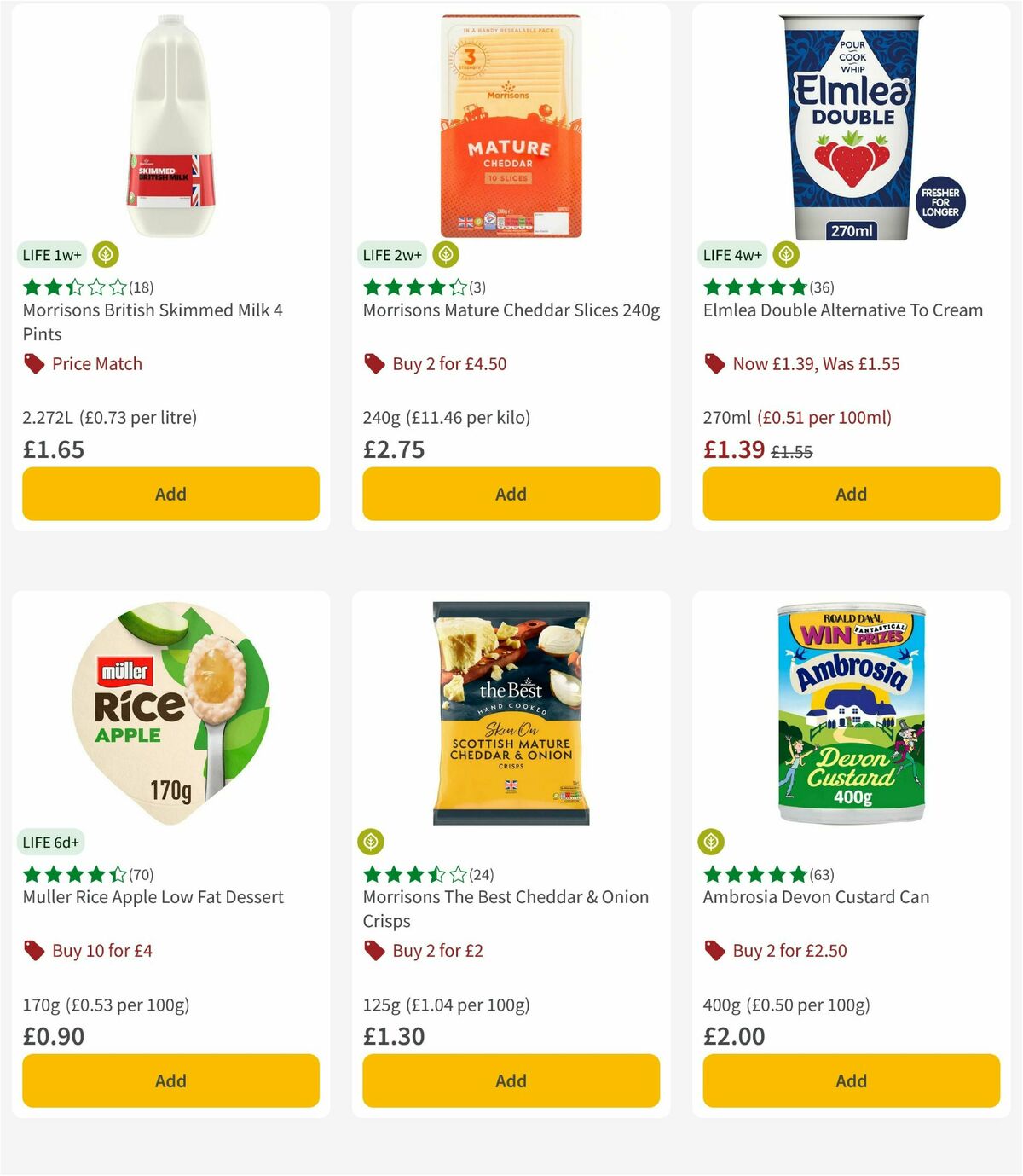Open Morrisons Mature Cheddar Slices 240g product page
The width and height of the screenshot is (1023, 1176).
point(510,310)
